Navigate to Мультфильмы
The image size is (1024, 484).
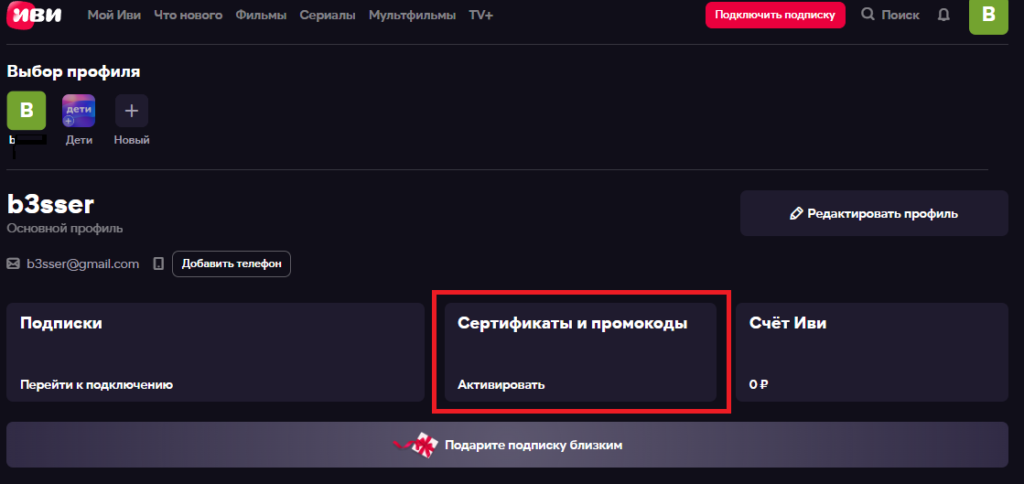(x=412, y=15)
